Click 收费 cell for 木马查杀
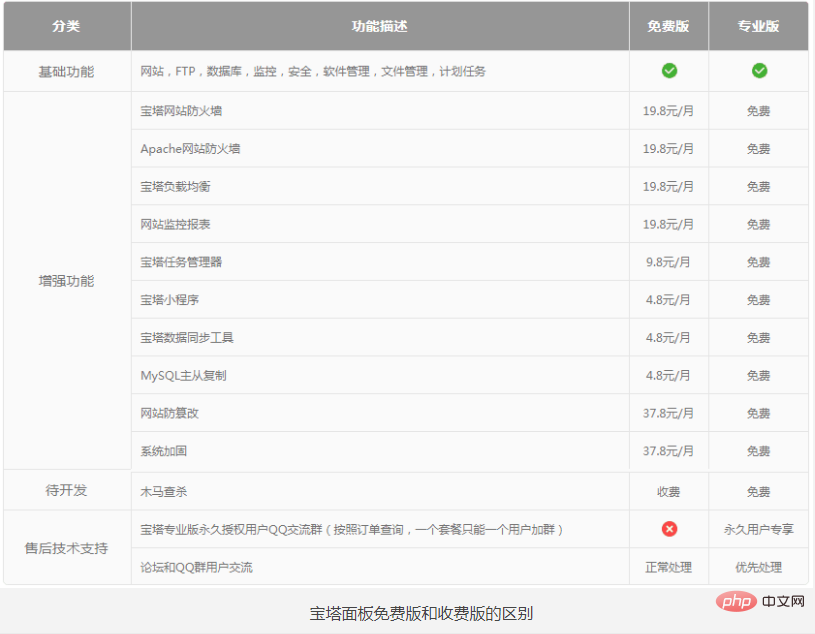 668,492
